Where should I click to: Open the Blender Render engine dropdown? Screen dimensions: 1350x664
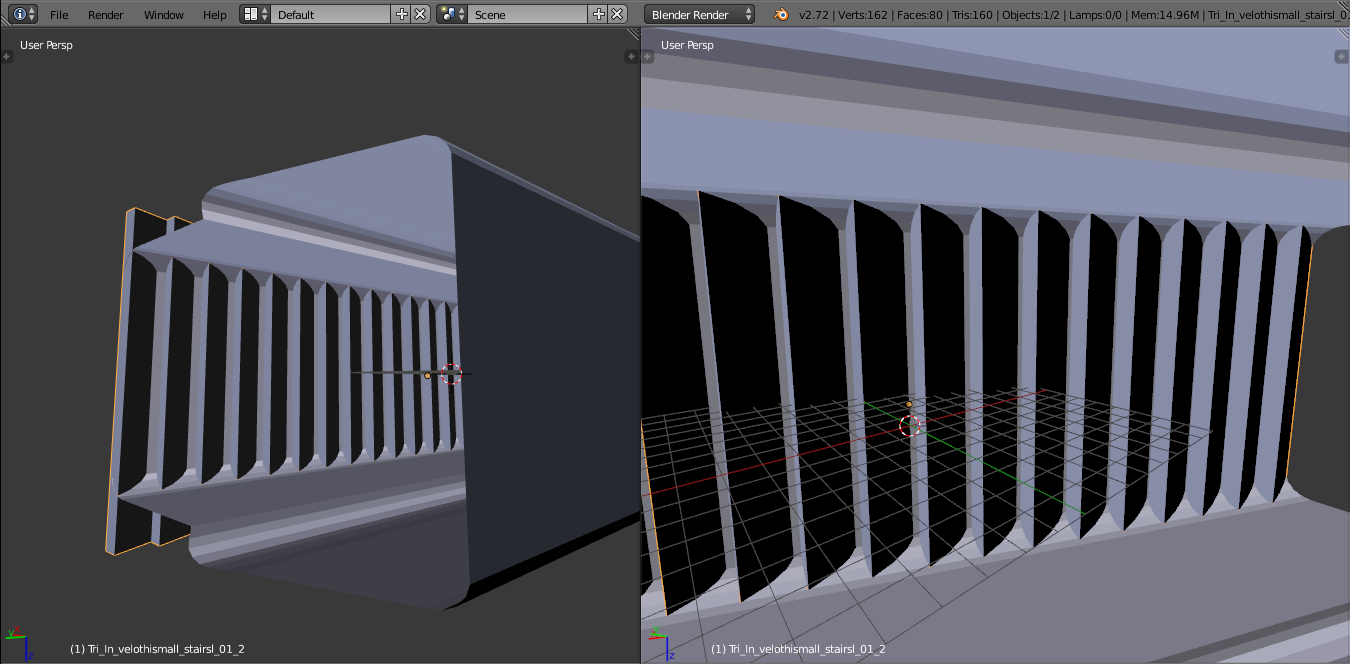pyautogui.click(x=701, y=14)
